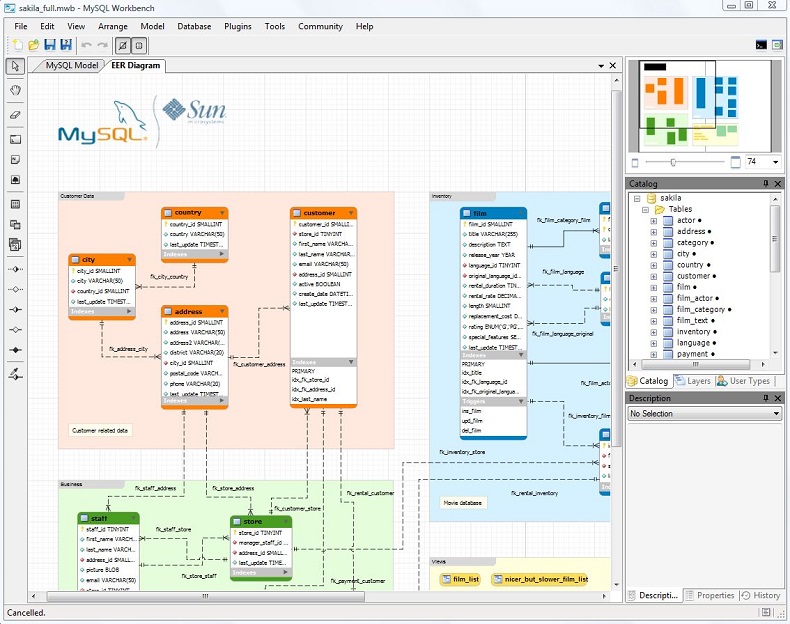The height and width of the screenshot is (624, 790).
Task: Select the pointer selection tool
Action: coord(16,66)
